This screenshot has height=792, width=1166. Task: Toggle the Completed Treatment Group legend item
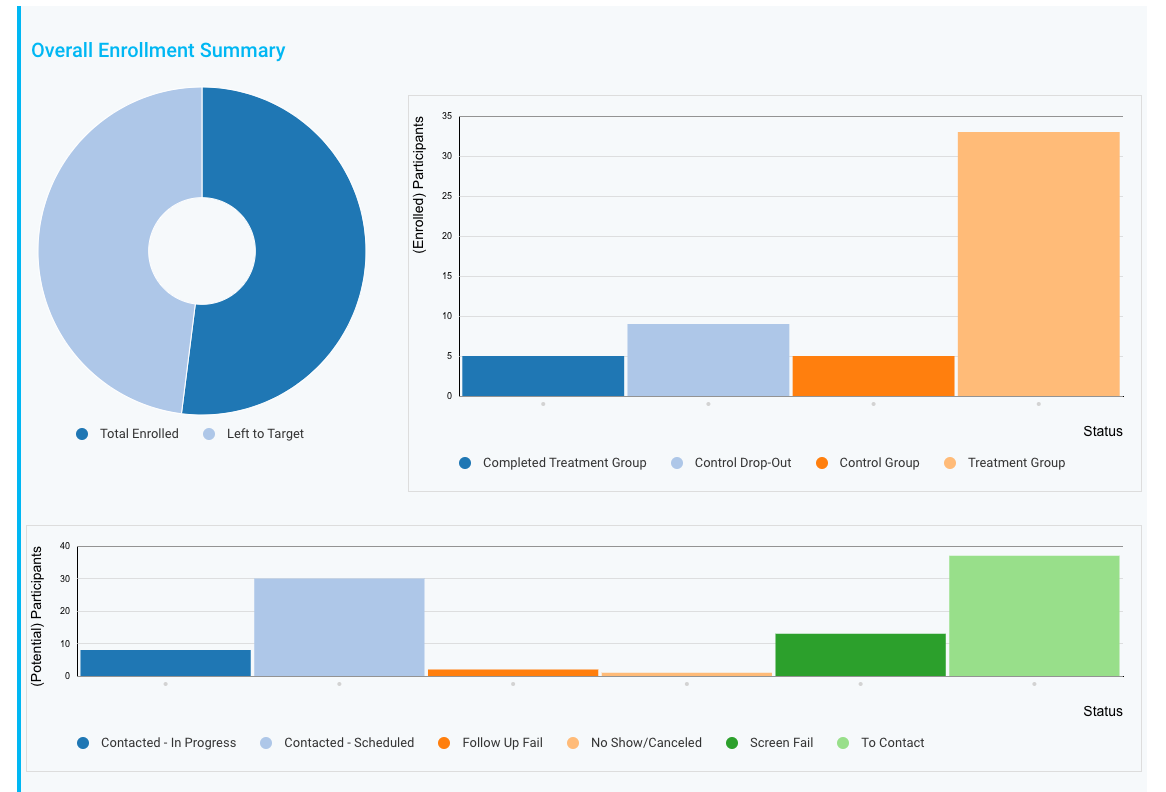click(x=564, y=463)
